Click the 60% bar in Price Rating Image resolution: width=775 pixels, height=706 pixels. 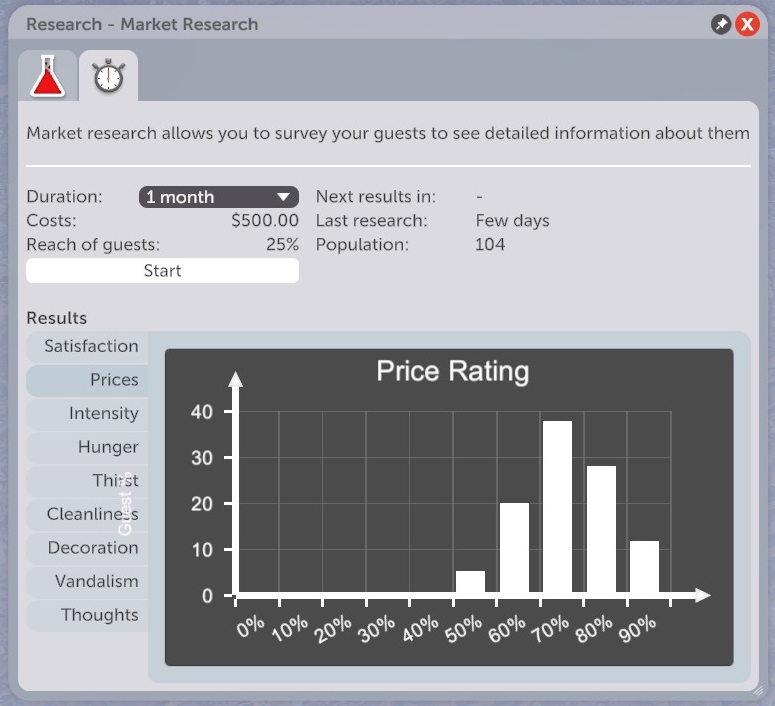coord(514,548)
